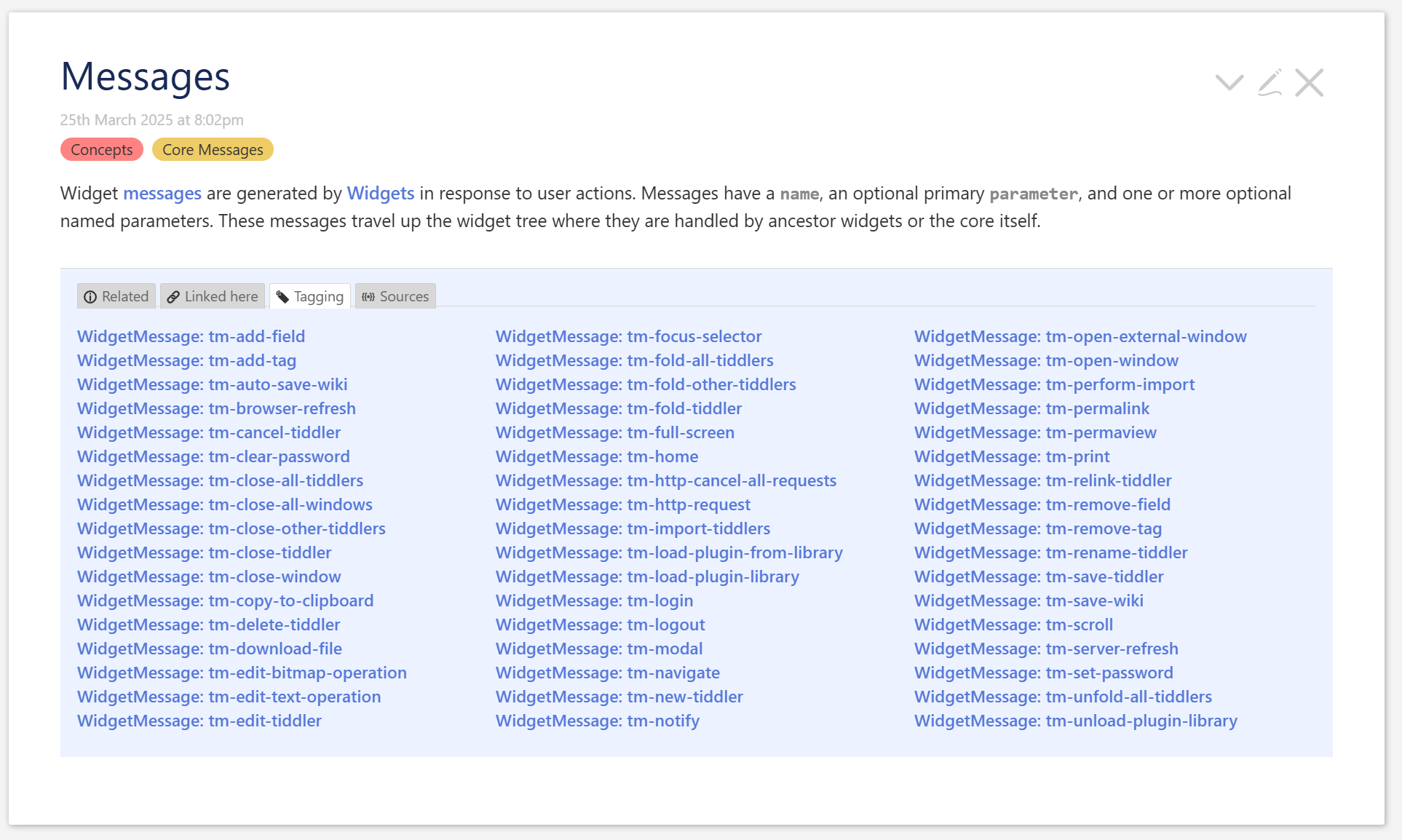Close the Messages tiddler with the X icon

(1310, 82)
